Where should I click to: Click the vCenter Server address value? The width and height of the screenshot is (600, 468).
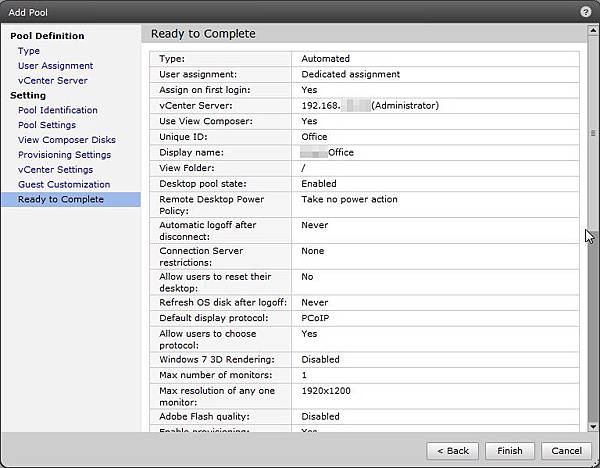pos(370,106)
